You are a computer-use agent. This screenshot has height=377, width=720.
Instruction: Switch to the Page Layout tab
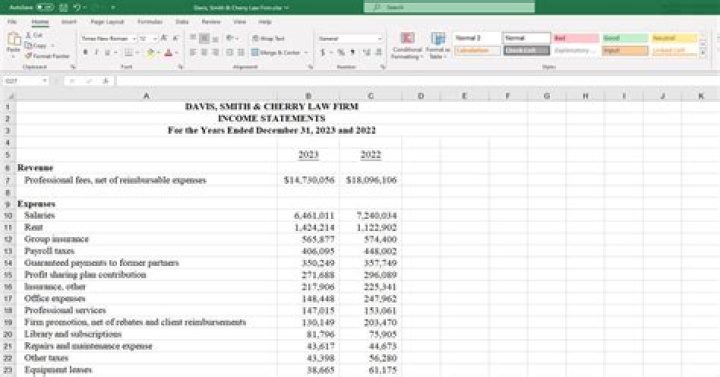pos(107,22)
